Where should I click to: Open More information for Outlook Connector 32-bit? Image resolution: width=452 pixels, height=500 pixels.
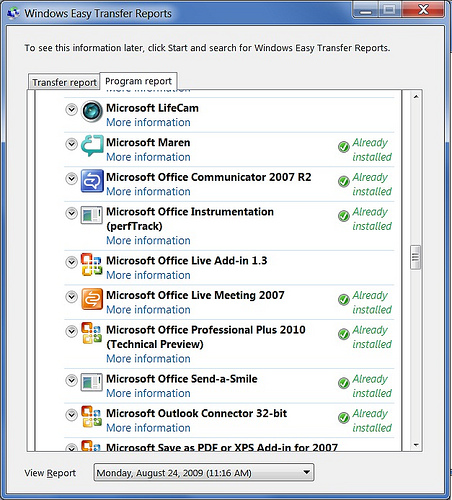[148, 428]
